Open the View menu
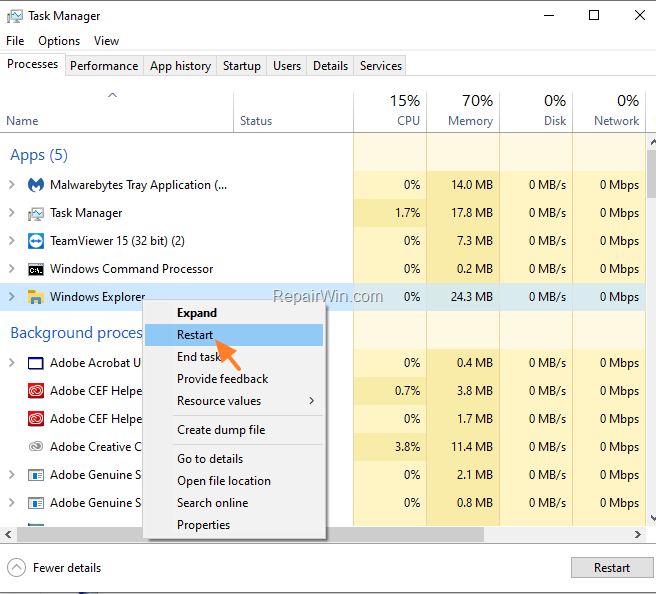Screen dimensions: 656x594 click(106, 41)
